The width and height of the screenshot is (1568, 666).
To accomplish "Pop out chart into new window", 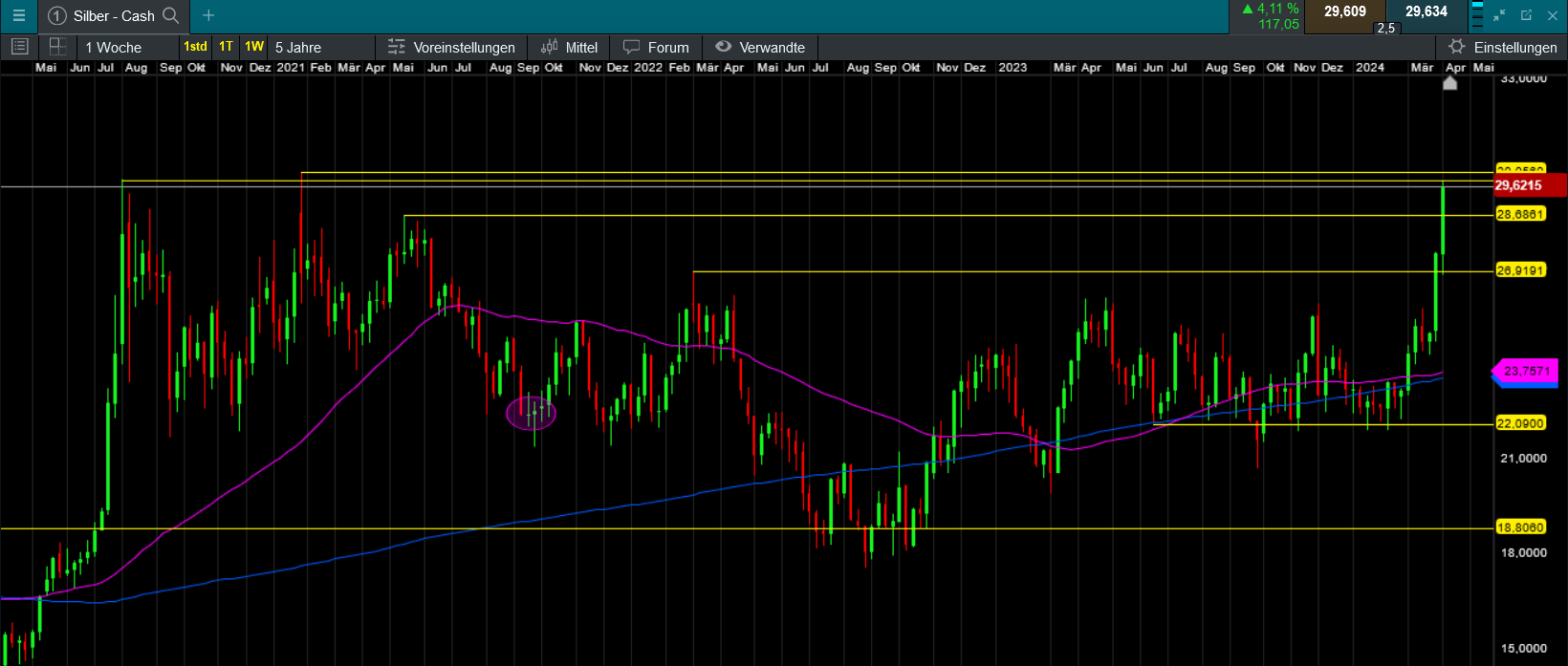I will click(1526, 15).
